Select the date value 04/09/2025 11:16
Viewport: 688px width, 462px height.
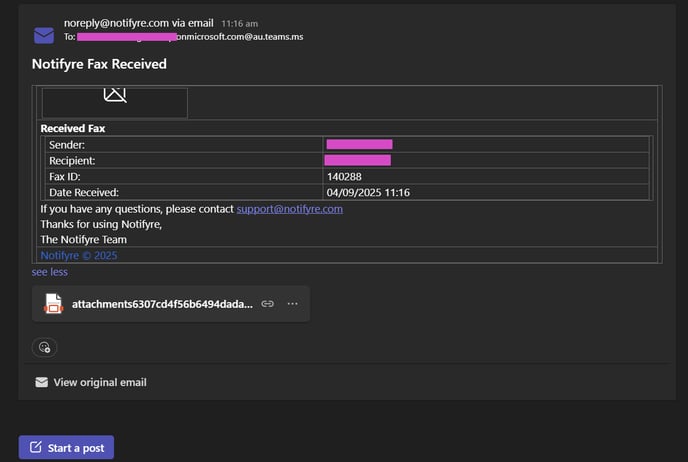point(368,193)
